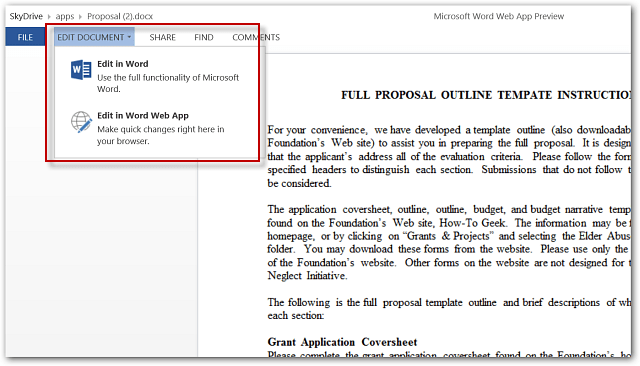
Task: Click 'Make quick changes right here' description
Action: click(x=160, y=135)
